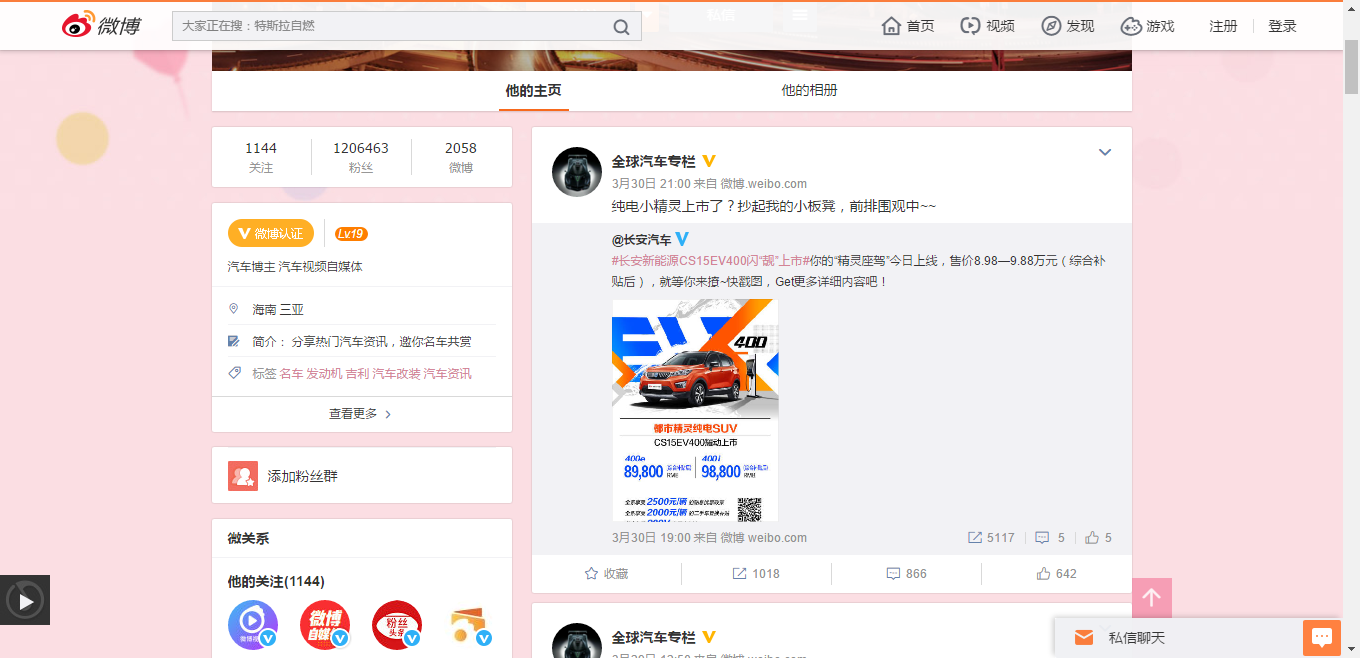Click the 微博认证 verification button
The height and width of the screenshot is (658, 1360).
pyautogui.click(x=271, y=233)
